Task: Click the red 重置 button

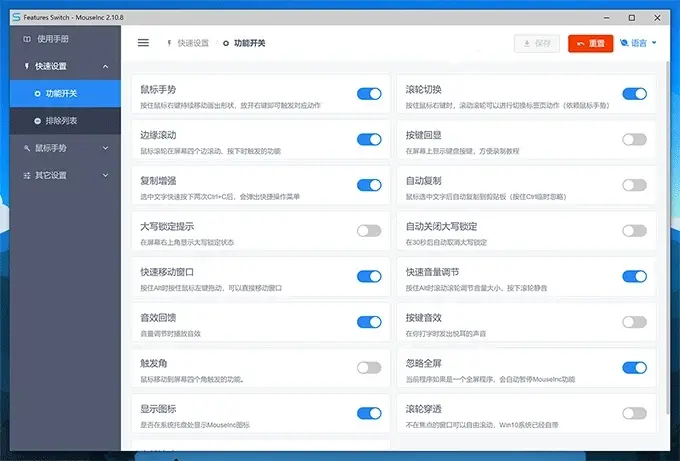Action: 590,43
